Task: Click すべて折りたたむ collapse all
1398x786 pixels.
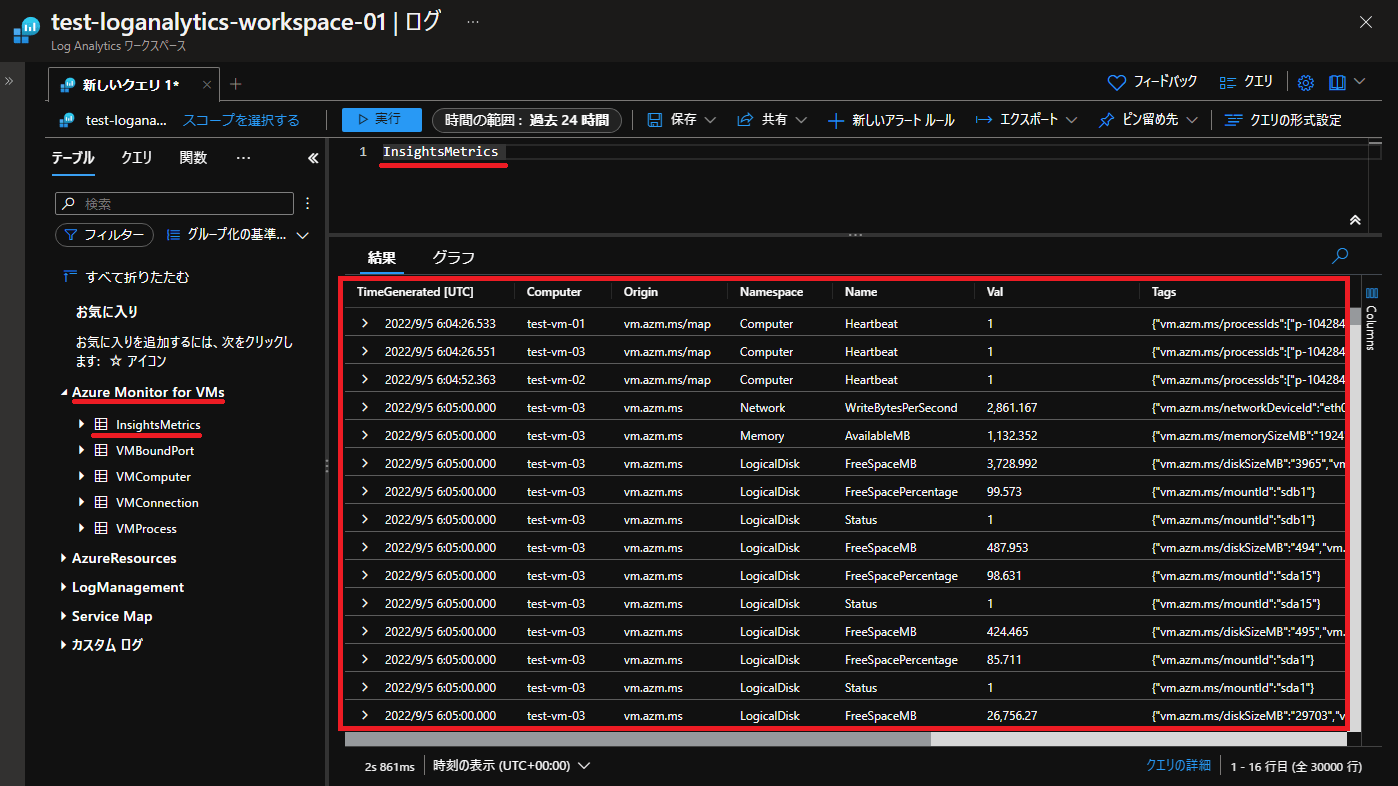Action: [125, 277]
